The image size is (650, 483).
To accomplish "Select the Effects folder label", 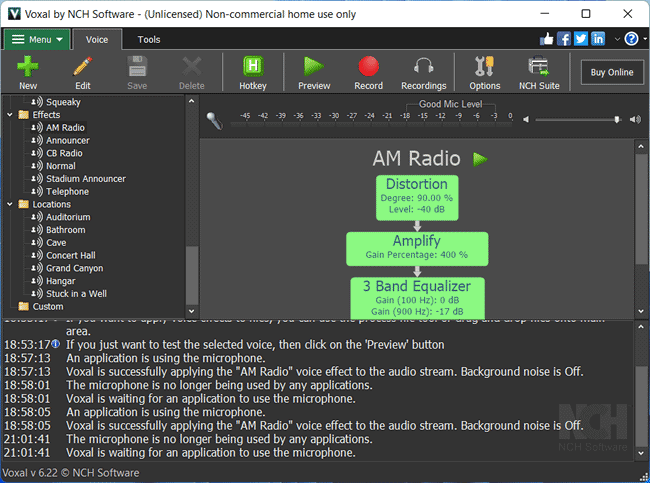I will pos(46,115).
